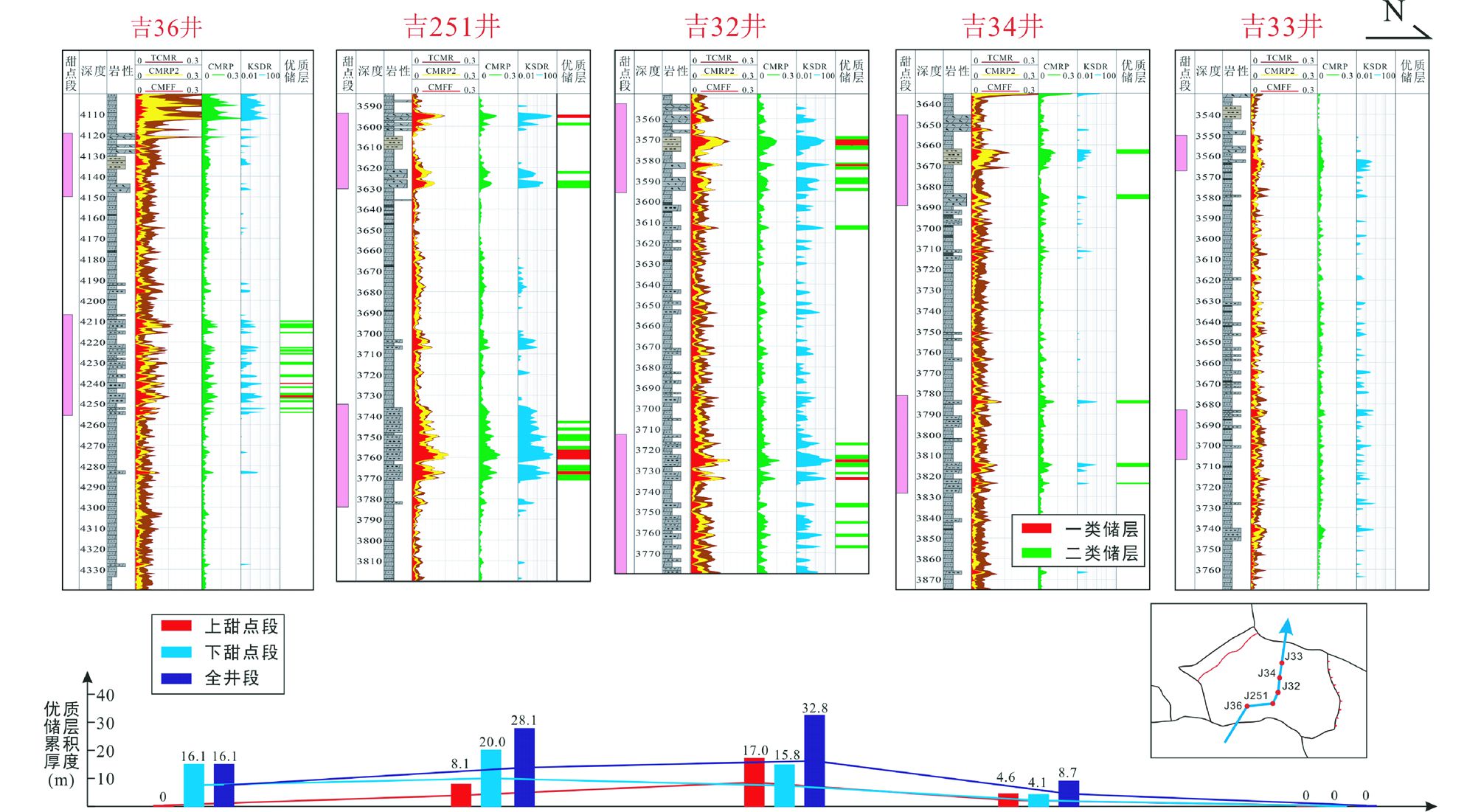The width and height of the screenshot is (1481, 812).
Task: Click the 吉251井 well title
Action: point(452,27)
